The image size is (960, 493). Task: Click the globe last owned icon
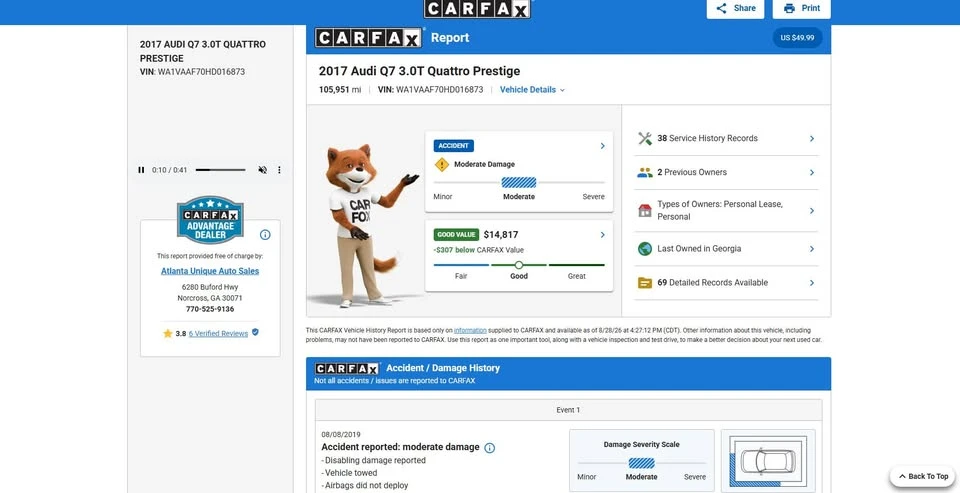(x=645, y=249)
